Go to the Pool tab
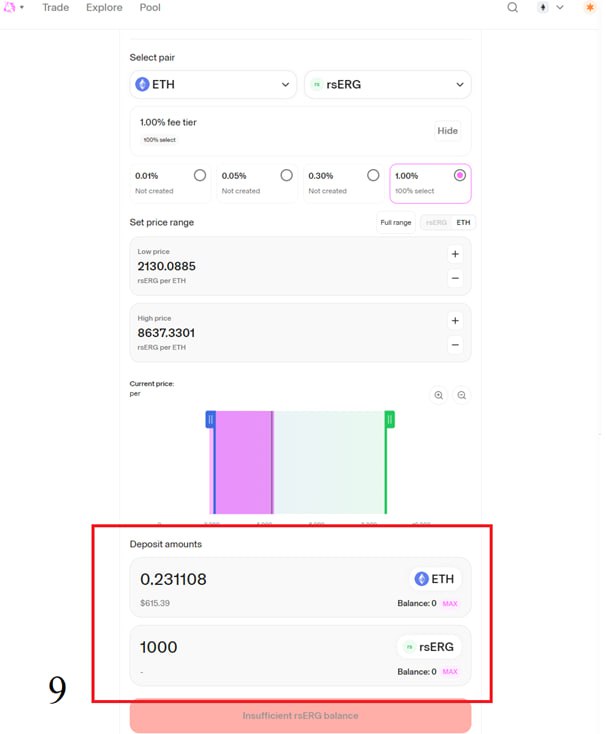Viewport: 606px width, 734px height. point(150,8)
